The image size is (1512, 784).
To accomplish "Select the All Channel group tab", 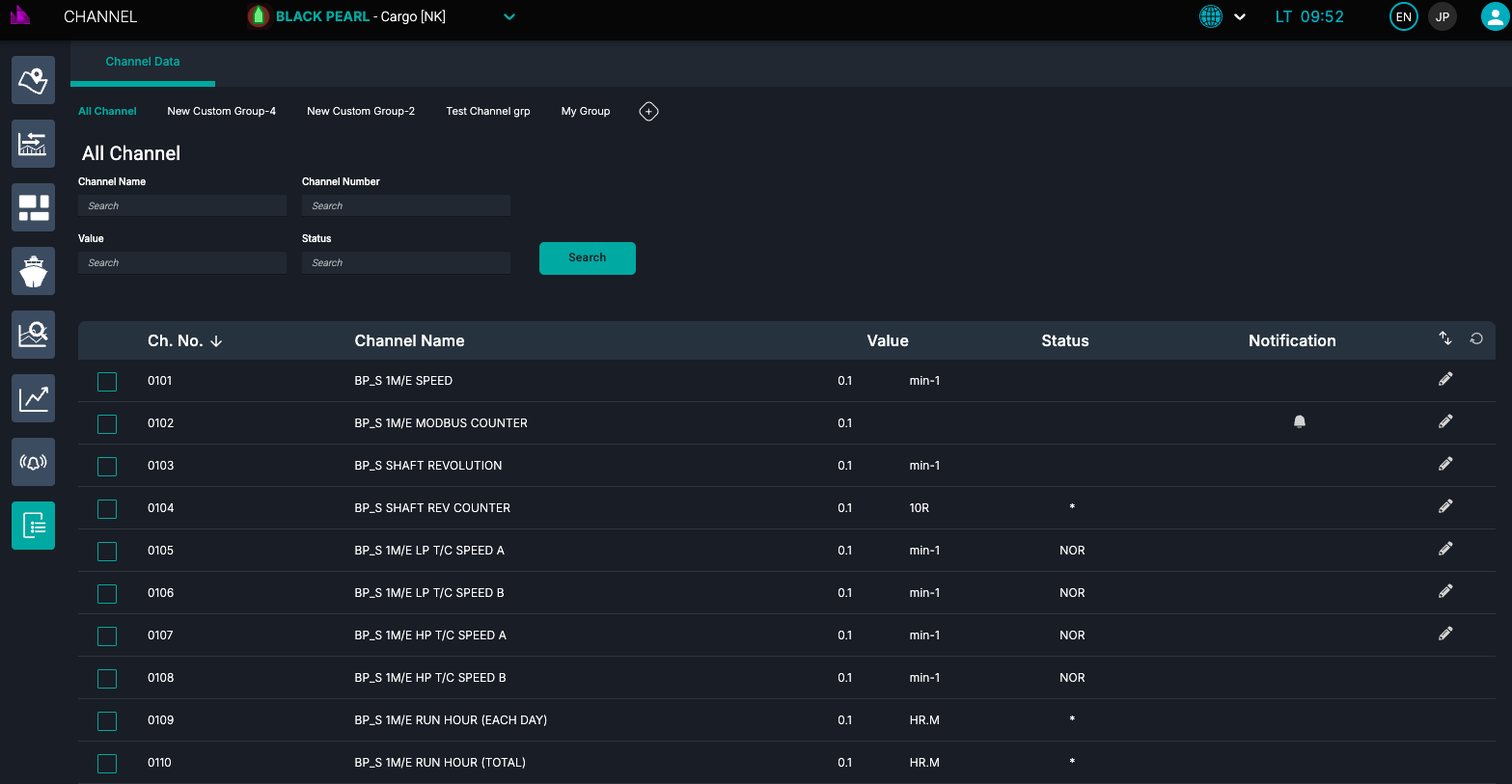I will click(x=107, y=112).
